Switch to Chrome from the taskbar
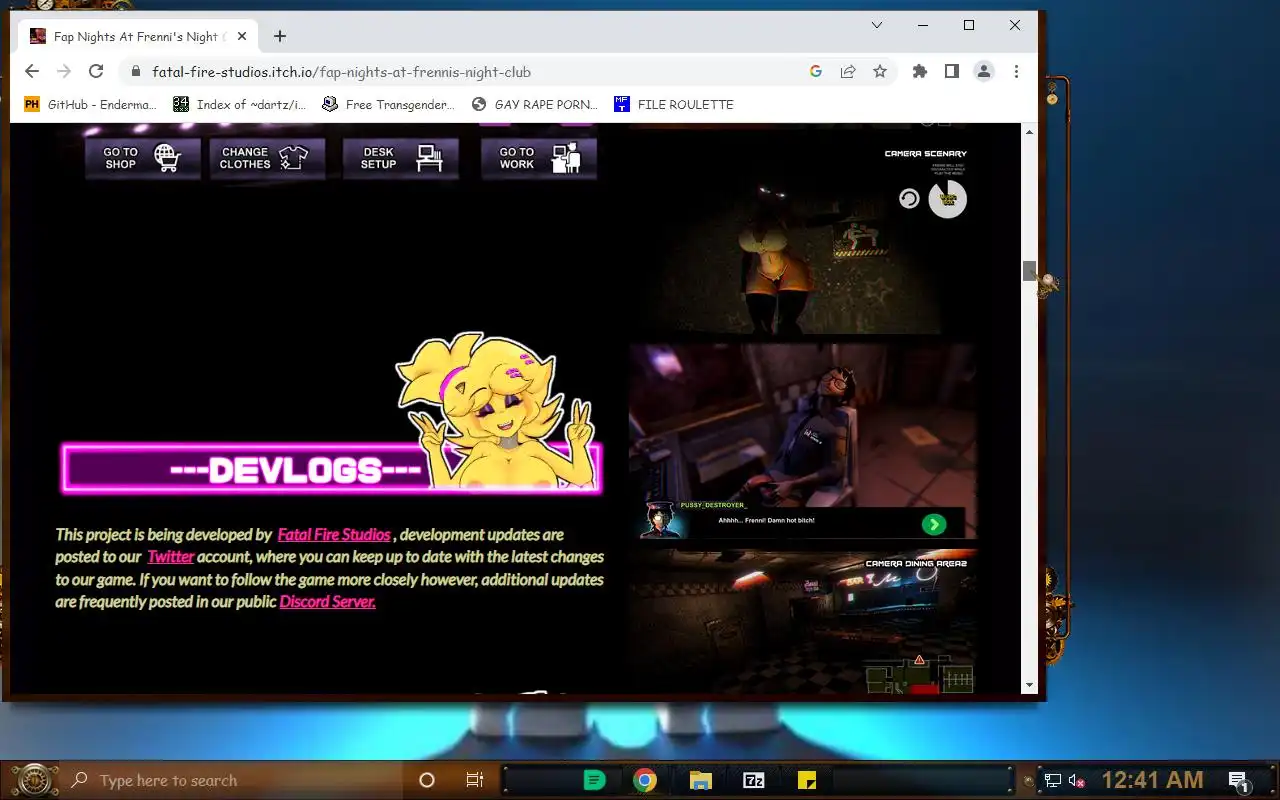This screenshot has width=1280, height=800. pos(645,780)
